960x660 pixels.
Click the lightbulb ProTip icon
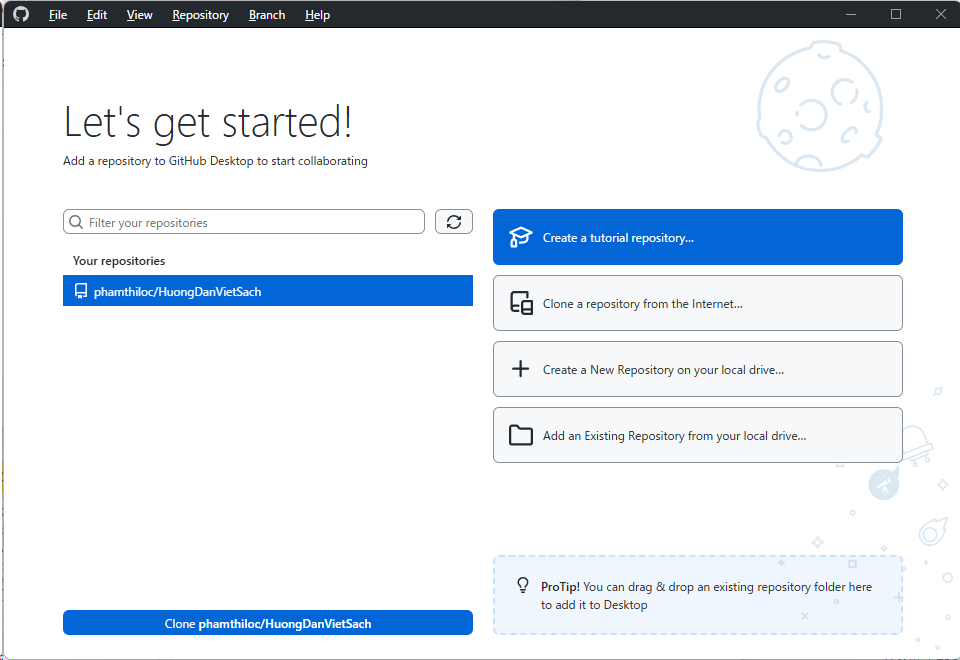[x=523, y=585]
